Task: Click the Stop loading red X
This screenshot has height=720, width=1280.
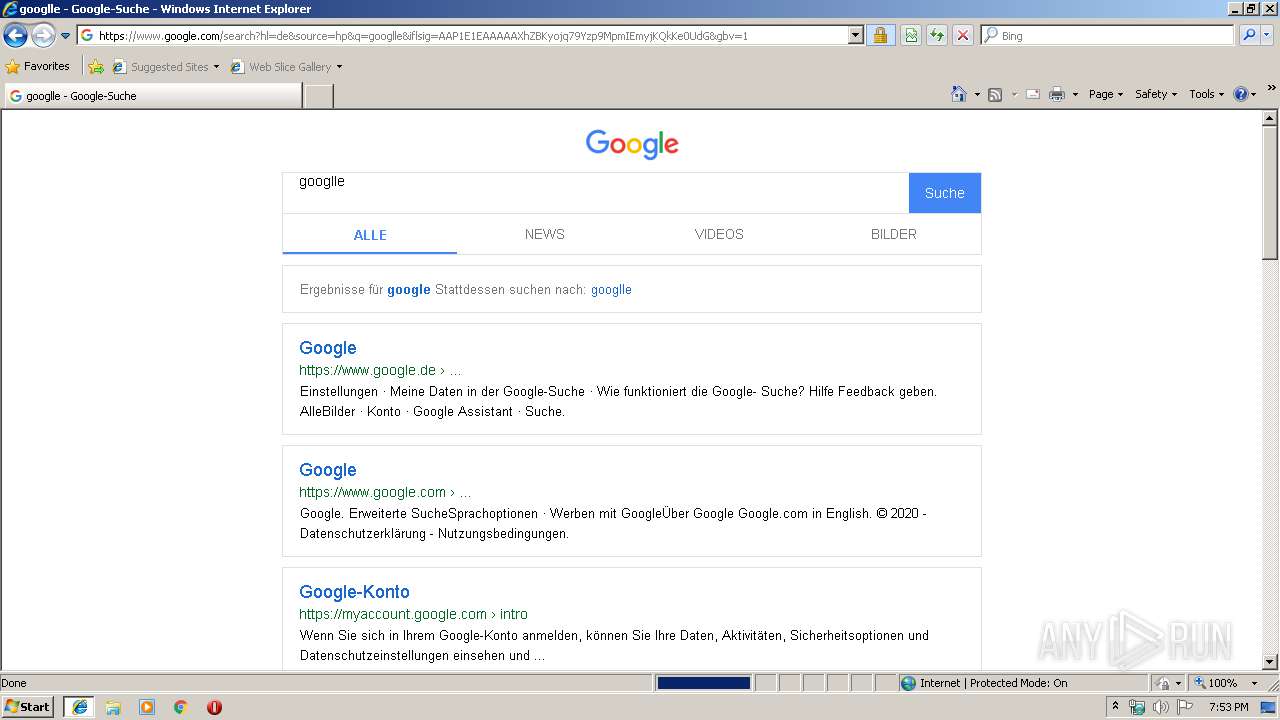Action: pos(962,35)
